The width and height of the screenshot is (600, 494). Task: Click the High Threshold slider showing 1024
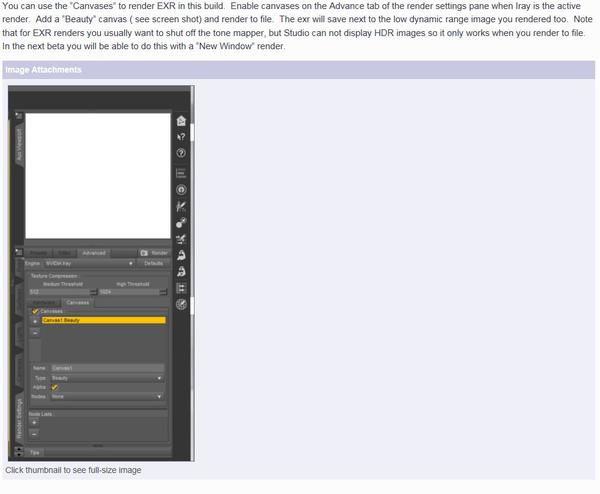click(x=129, y=292)
